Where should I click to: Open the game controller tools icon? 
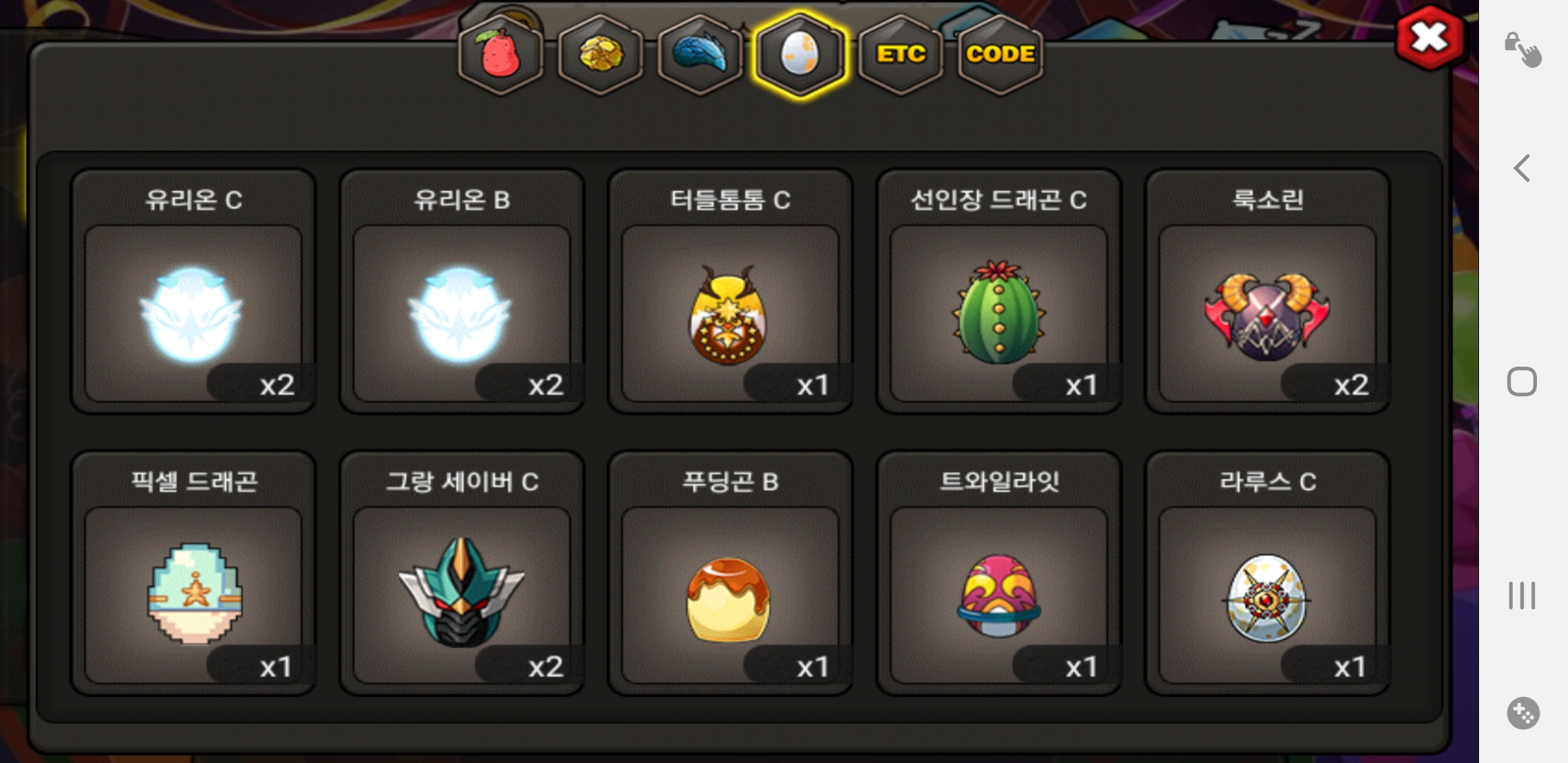[x=1523, y=713]
